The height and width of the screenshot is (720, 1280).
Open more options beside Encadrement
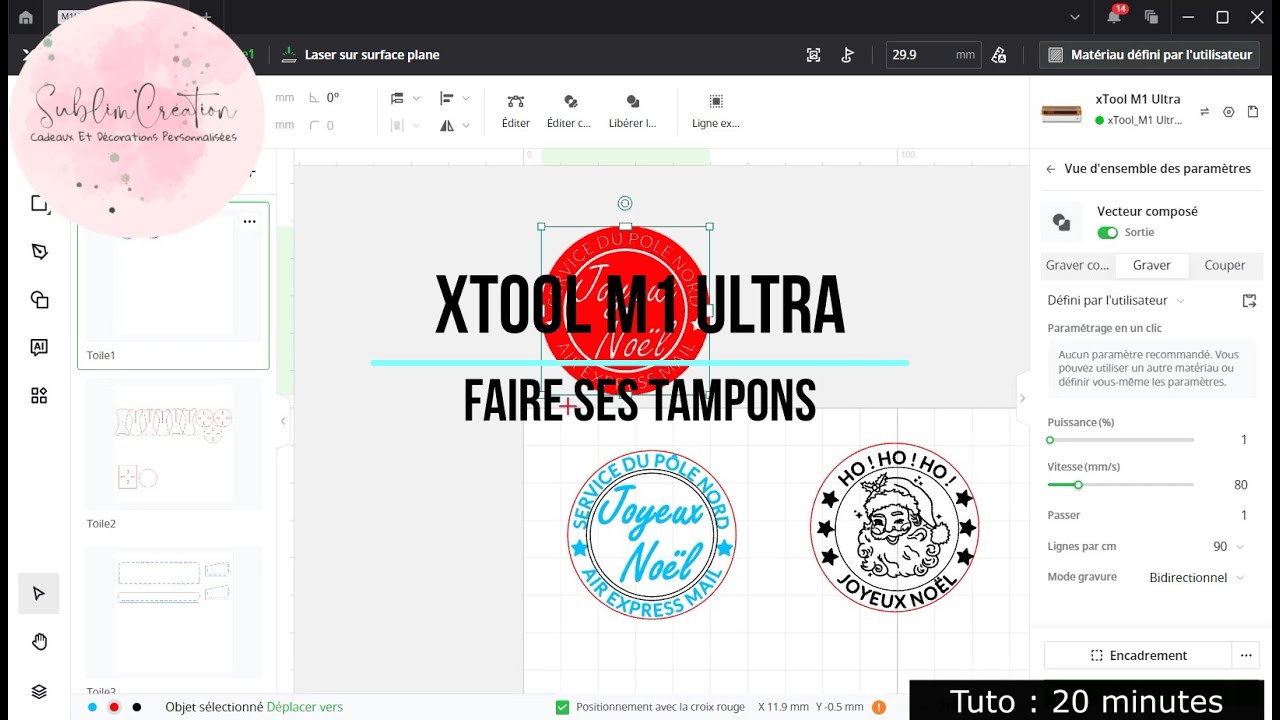tap(1246, 656)
